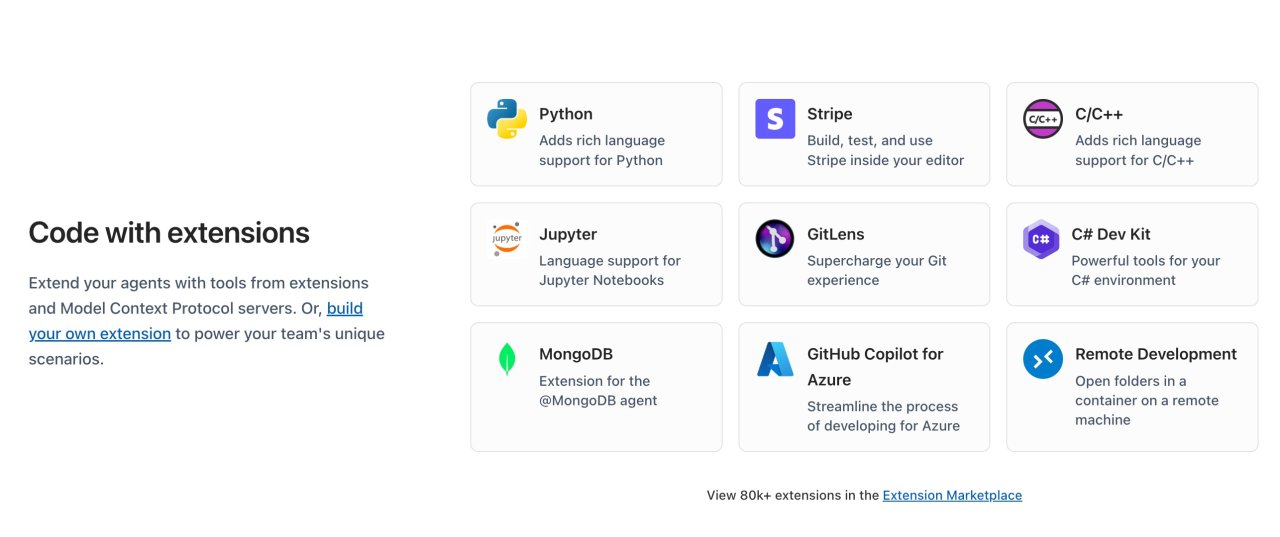Viewport: 1280px width, 537px height.
Task: Open the GitLens circular icon
Action: [x=775, y=239]
